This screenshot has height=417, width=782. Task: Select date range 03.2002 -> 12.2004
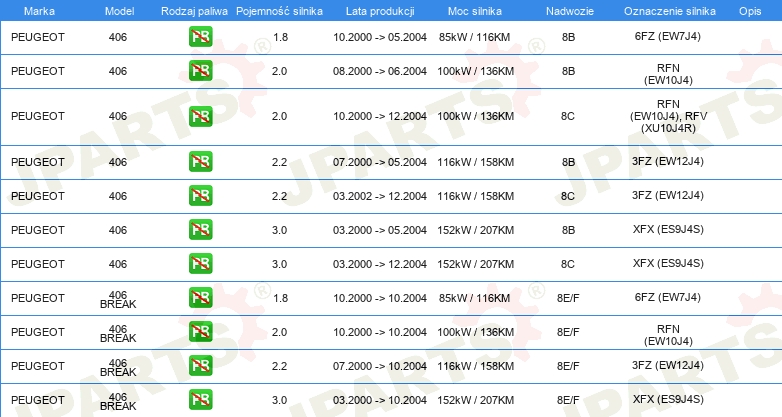pyautogui.click(x=380, y=196)
